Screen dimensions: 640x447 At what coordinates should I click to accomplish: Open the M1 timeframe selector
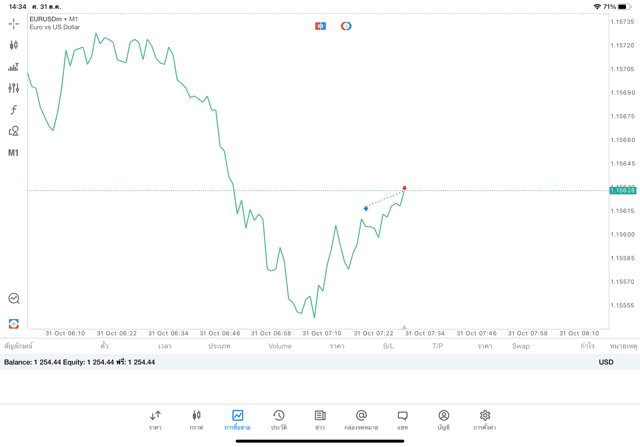tap(13, 153)
